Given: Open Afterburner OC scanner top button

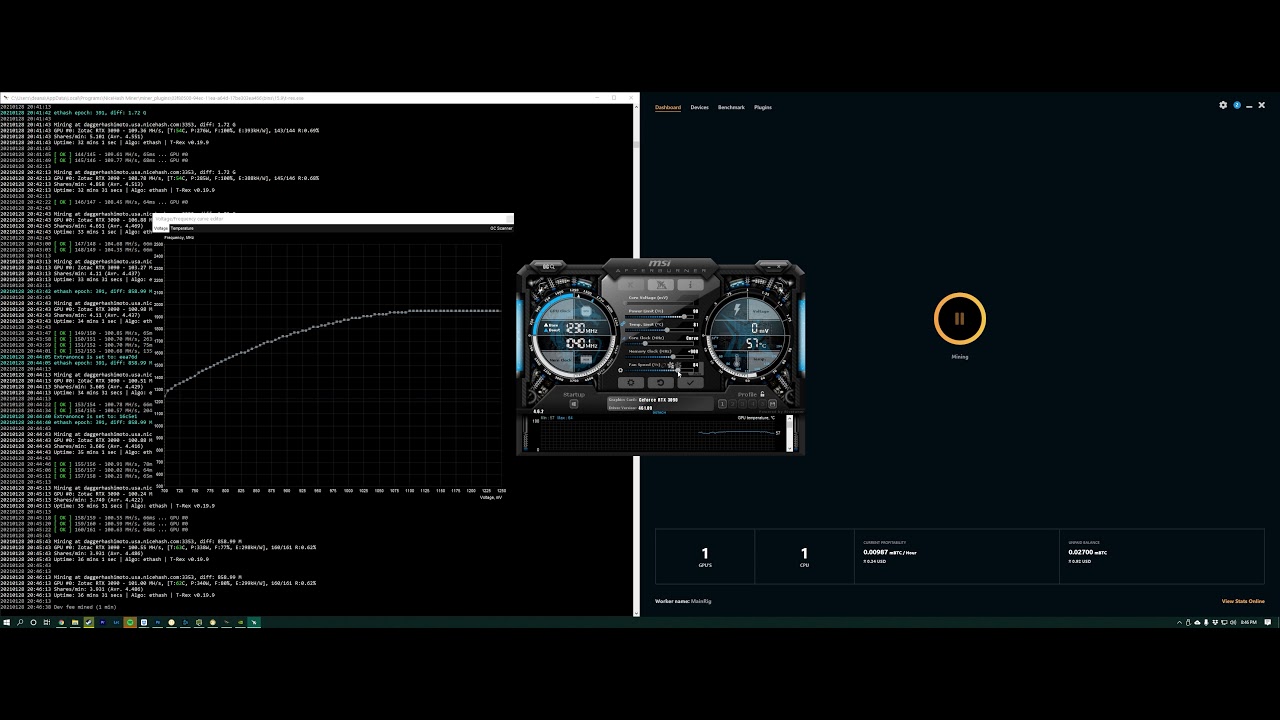Looking at the screenshot, I should coord(660,284).
